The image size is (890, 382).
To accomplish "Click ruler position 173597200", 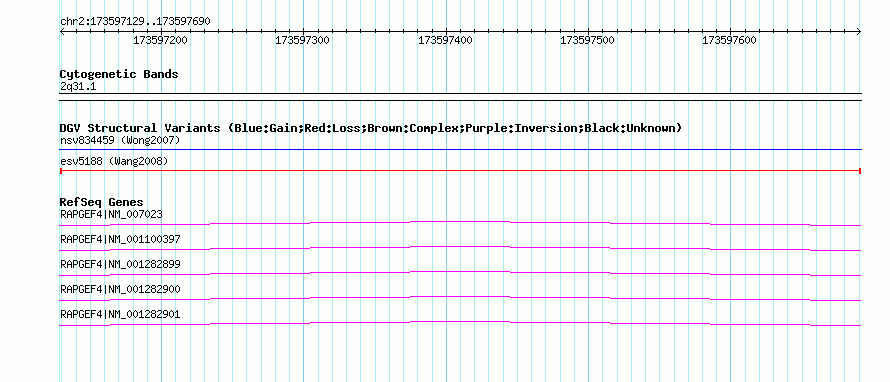I will (x=160, y=40).
